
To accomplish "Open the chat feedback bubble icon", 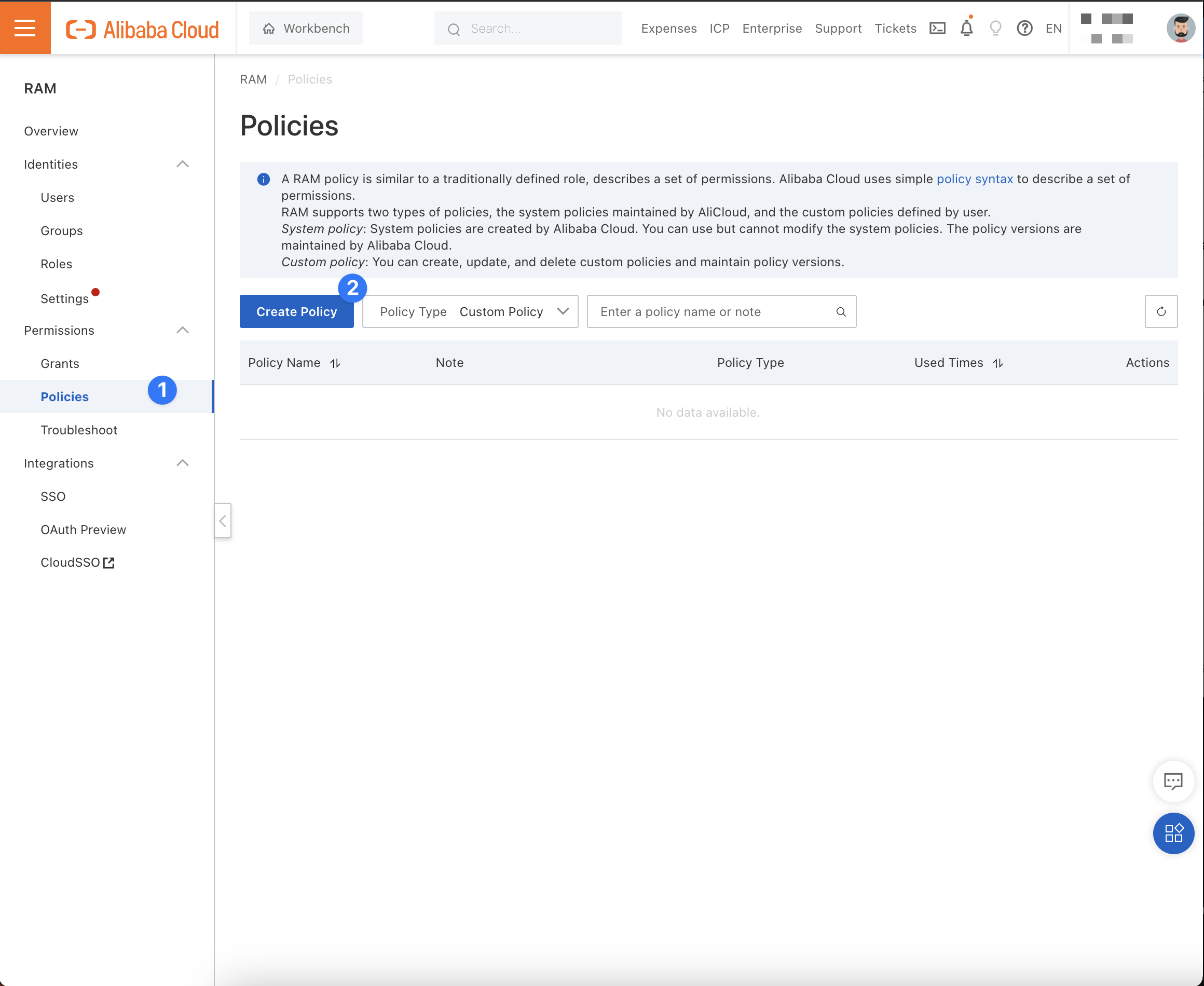I will [x=1173, y=782].
